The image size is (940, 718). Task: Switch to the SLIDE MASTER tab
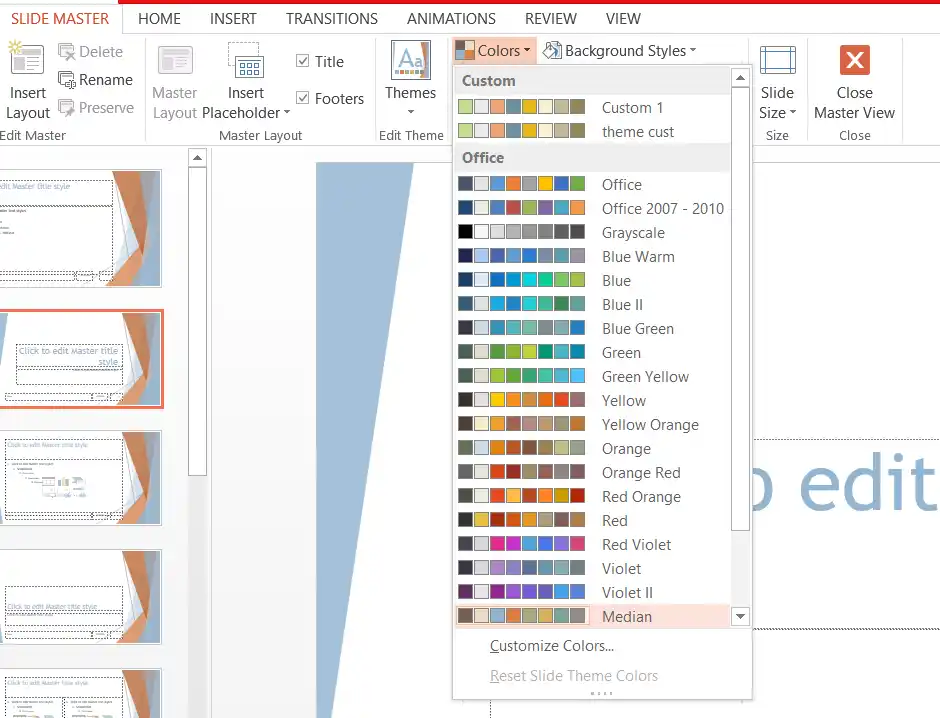60,19
